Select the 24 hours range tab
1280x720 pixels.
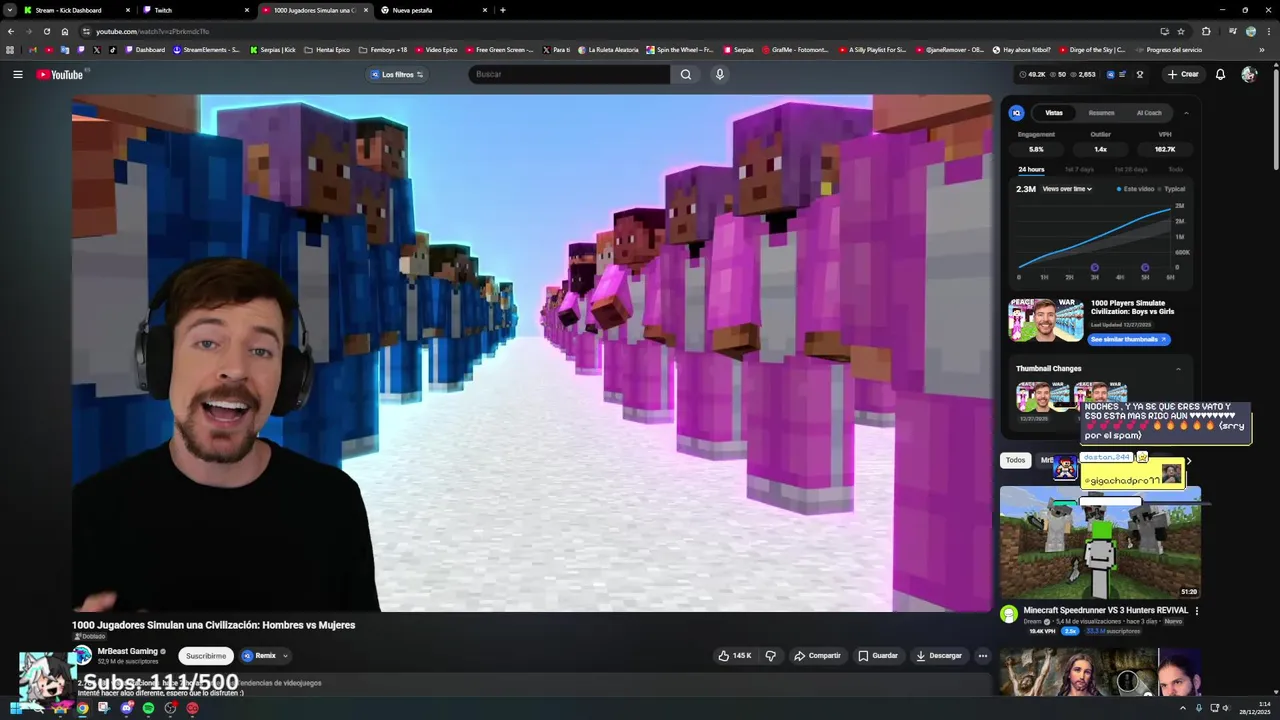click(x=1031, y=169)
